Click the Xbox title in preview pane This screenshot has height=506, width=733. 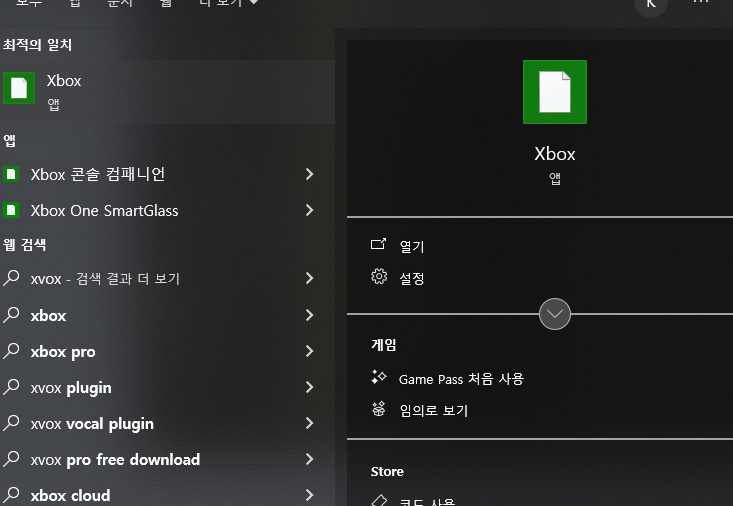tap(555, 154)
